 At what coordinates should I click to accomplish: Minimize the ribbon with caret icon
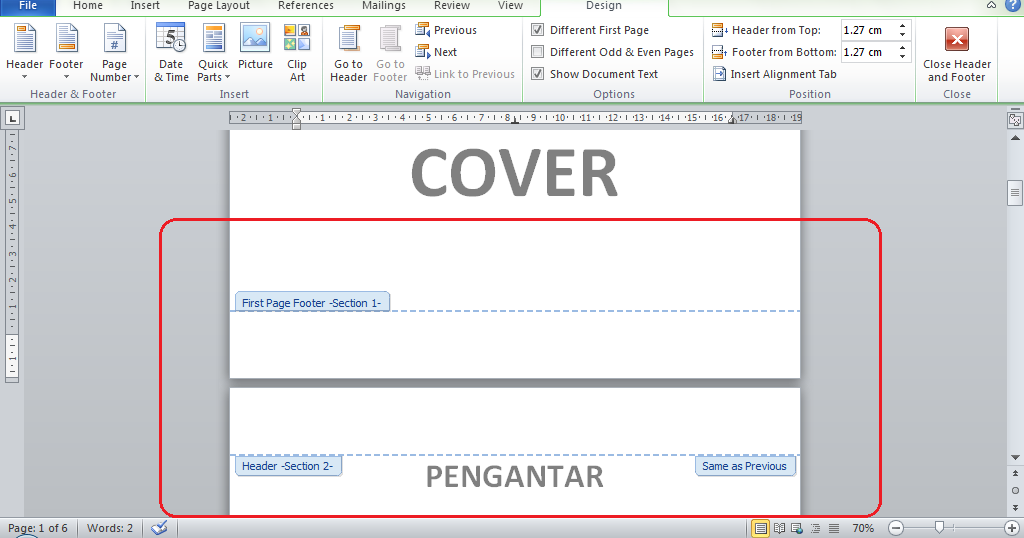(991, 5)
